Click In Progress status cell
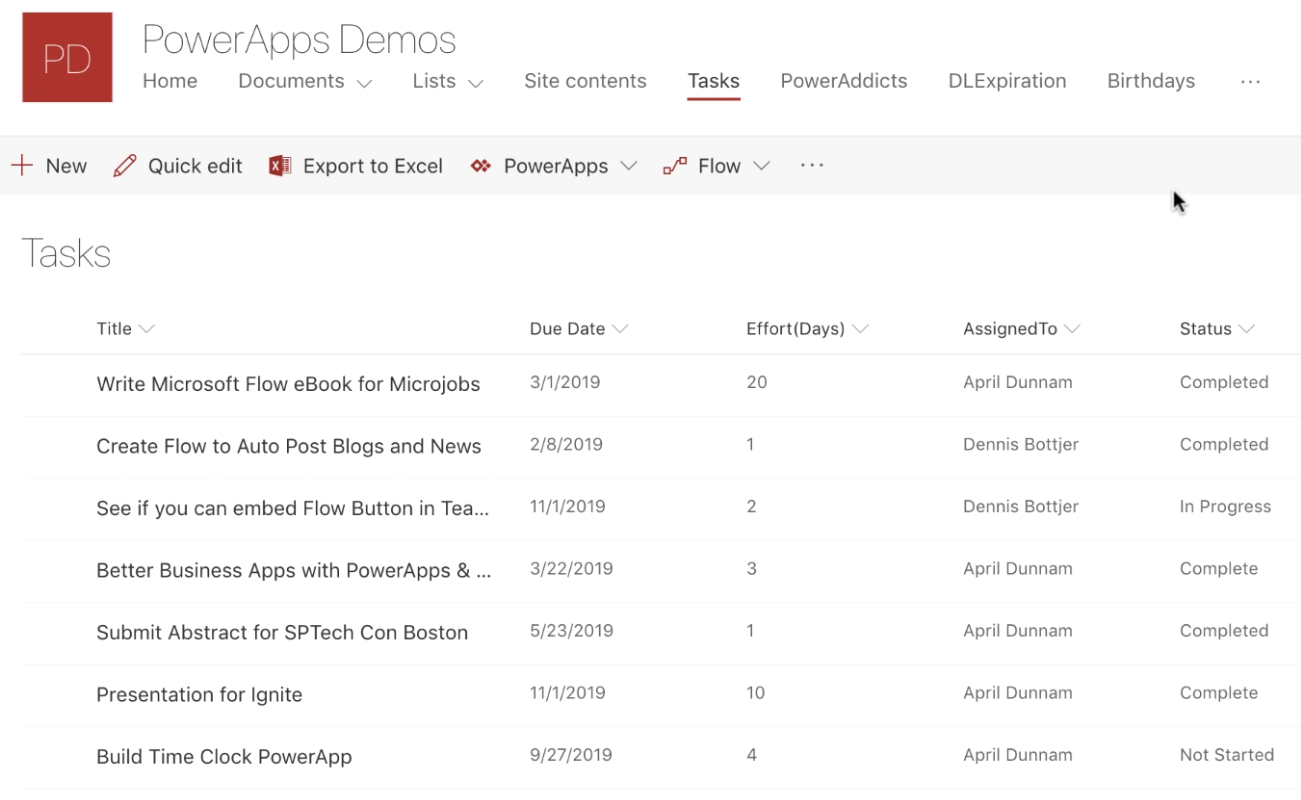 coord(1225,506)
